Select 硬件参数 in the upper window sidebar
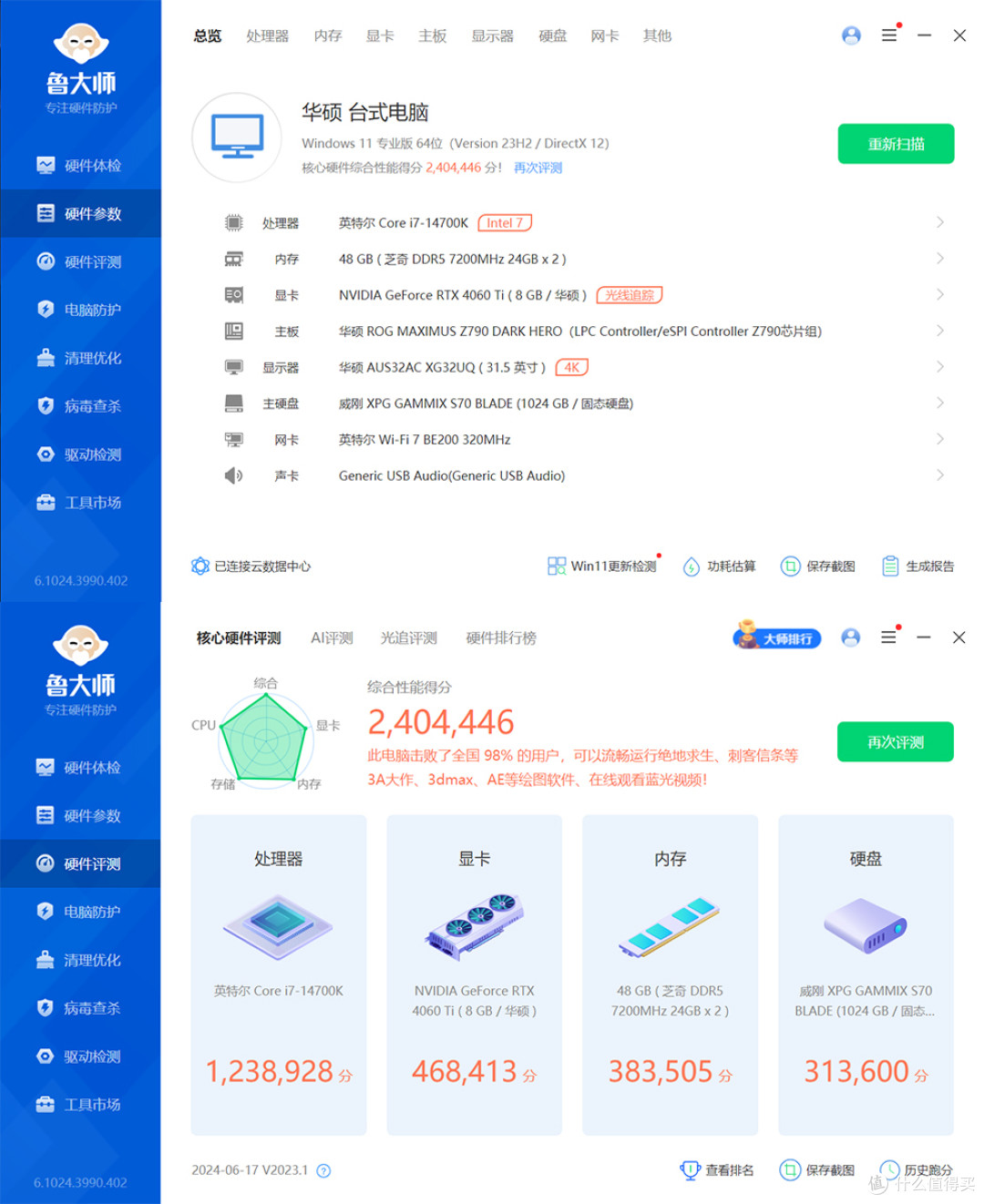Viewport: 984px width, 1204px height. pos(80,214)
